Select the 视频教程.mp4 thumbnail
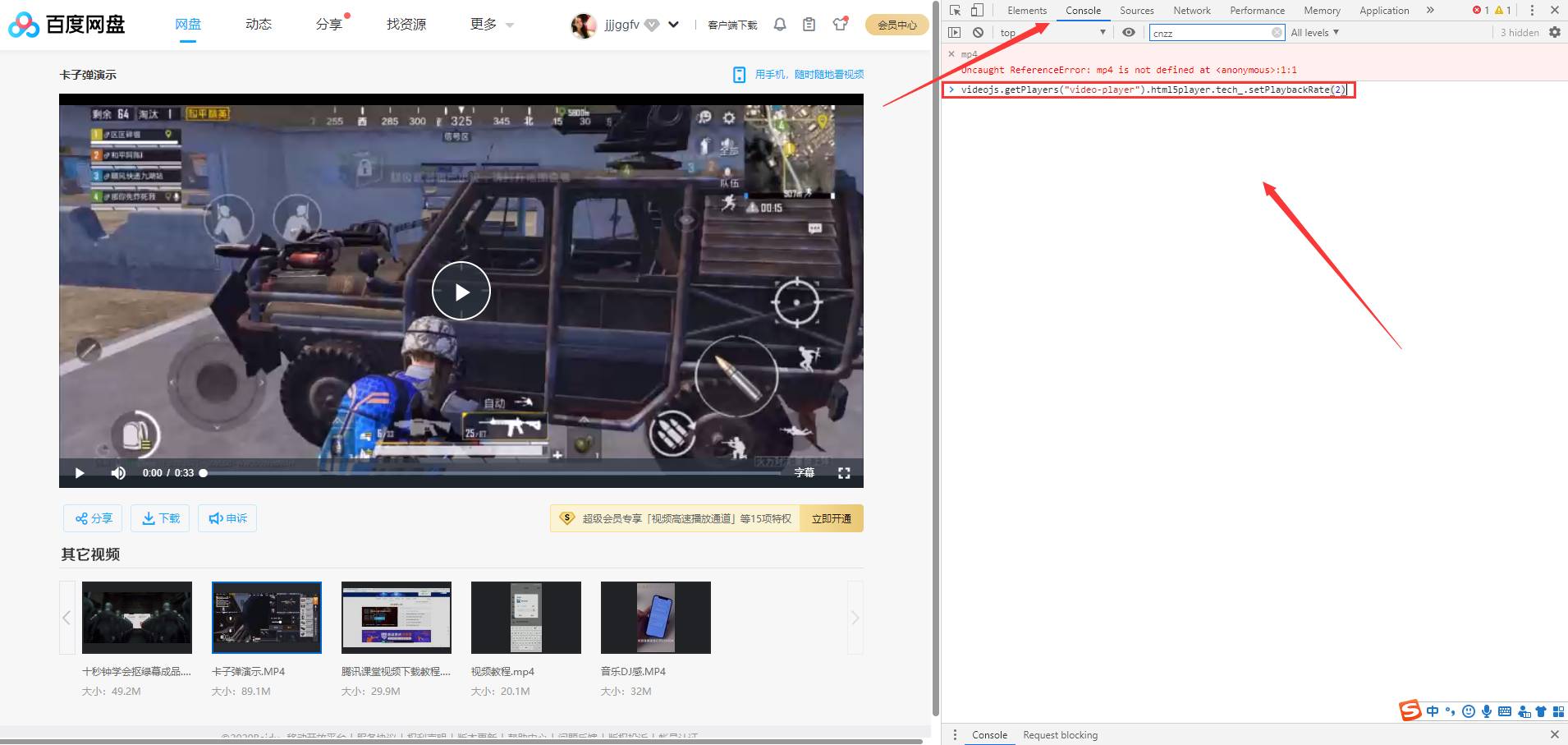The image size is (1568, 745). click(x=525, y=618)
